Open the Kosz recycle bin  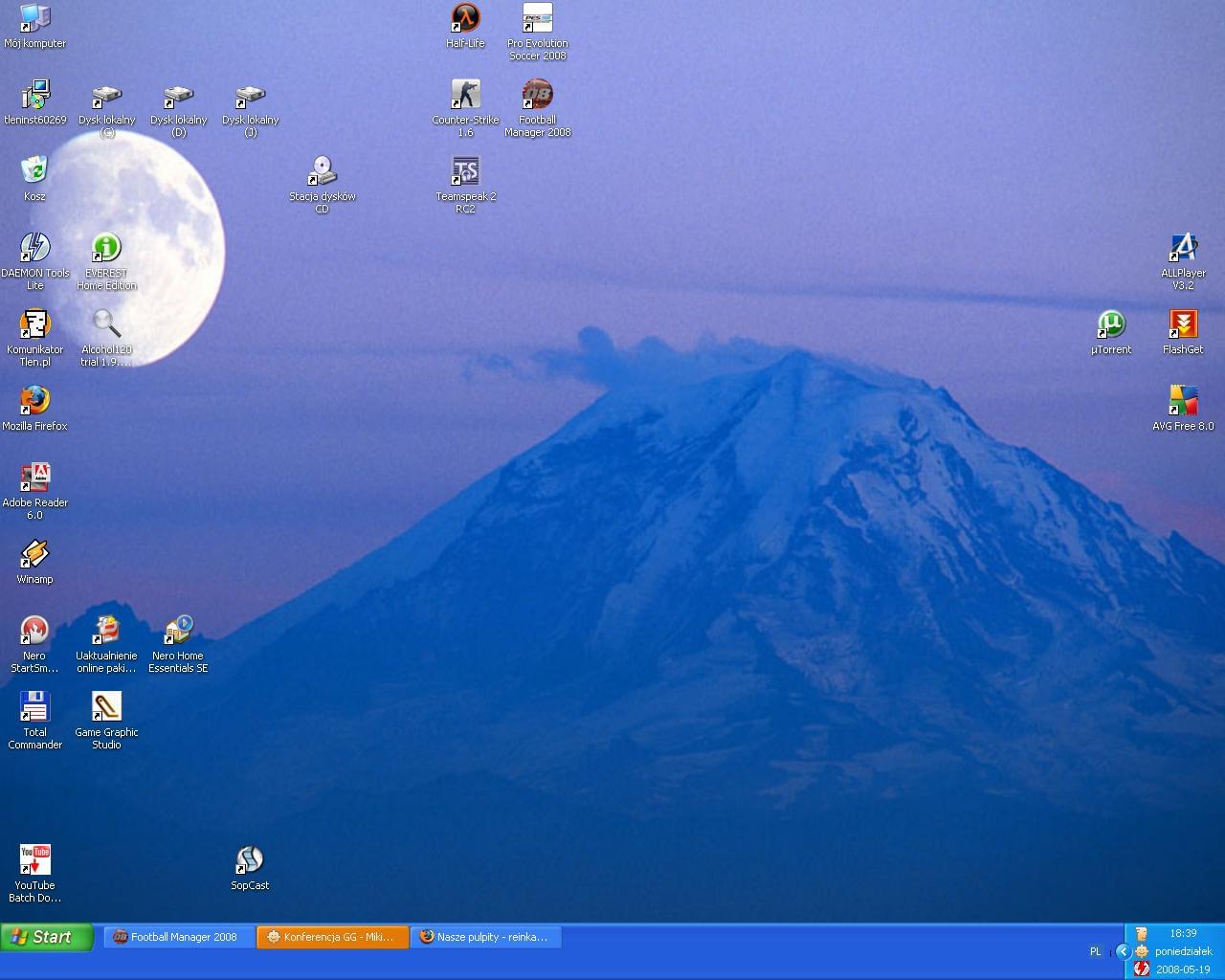(x=34, y=179)
